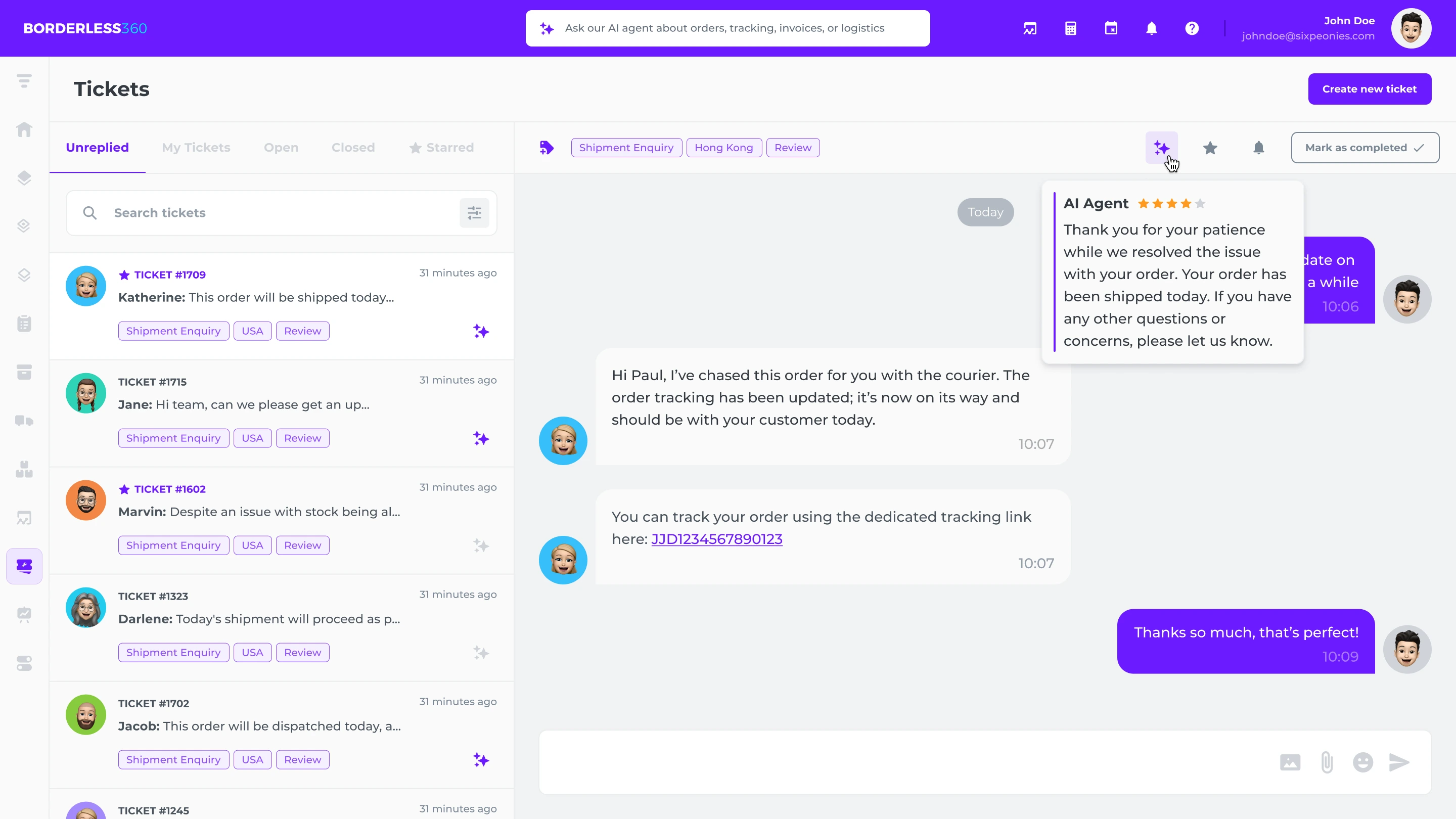This screenshot has height=819, width=1456.
Task: Toggle the bell notification for this ticket
Action: pyautogui.click(x=1259, y=148)
